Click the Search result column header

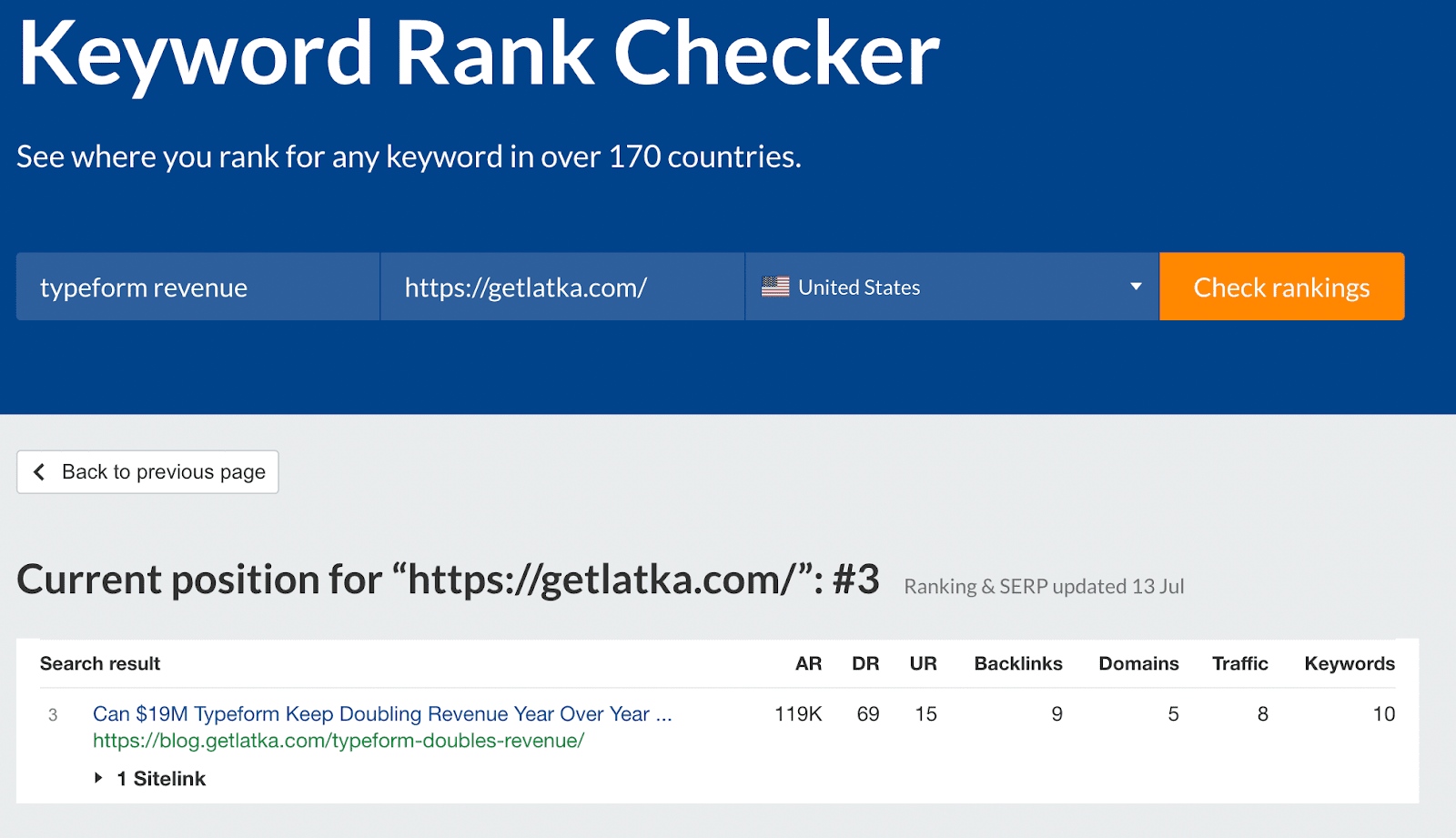100,663
